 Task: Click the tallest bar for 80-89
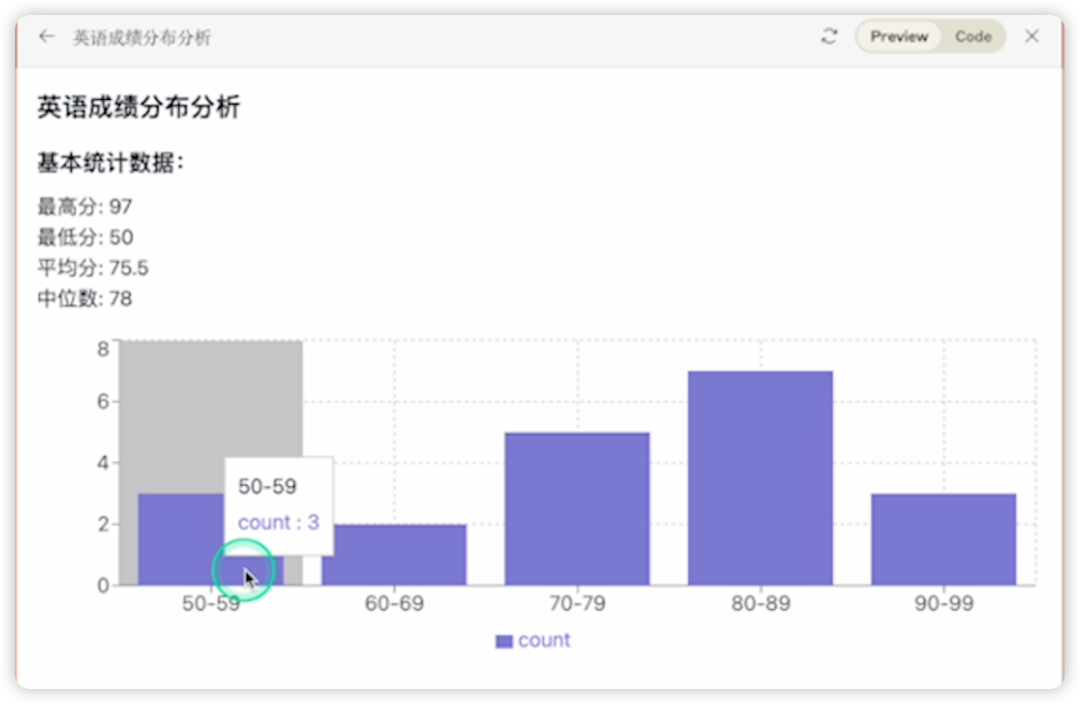(760, 478)
